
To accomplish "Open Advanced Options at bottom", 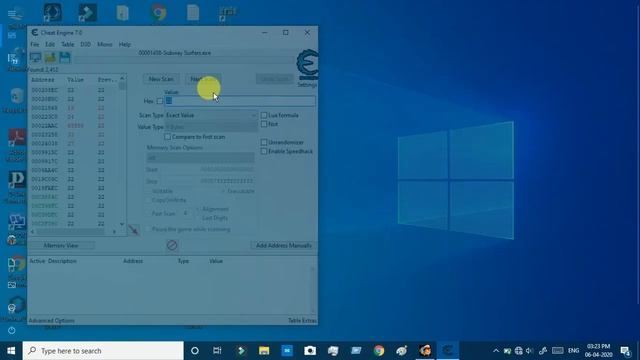I will point(51,321).
